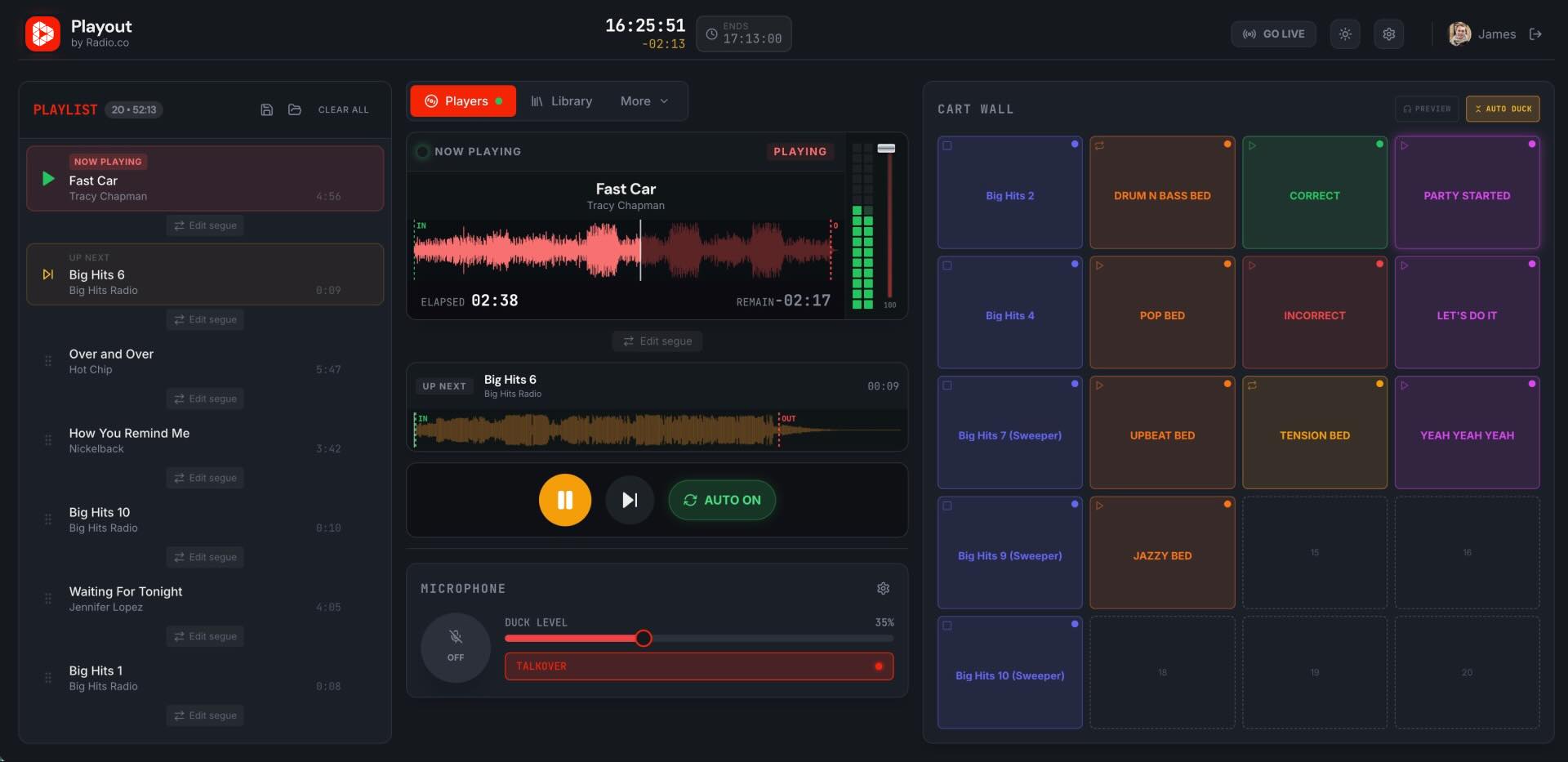
Task: Click Edit segue under the Now Playing deck
Action: tap(657, 341)
